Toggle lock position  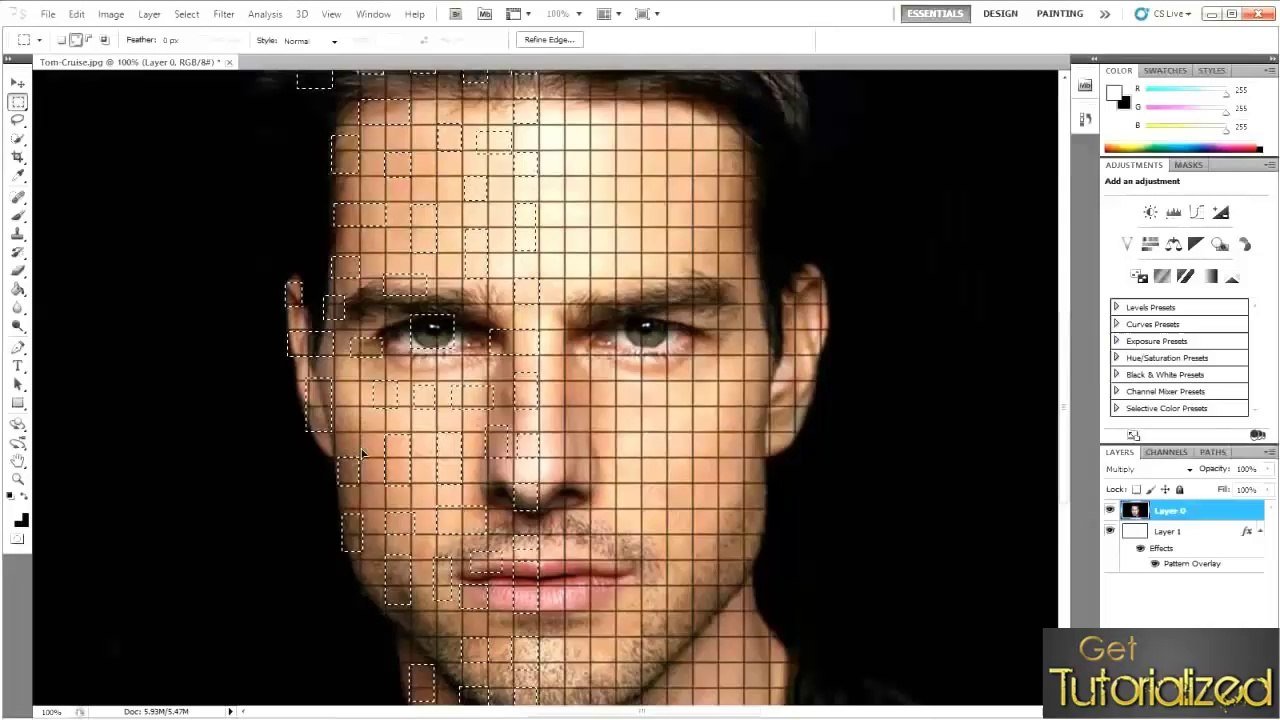pyautogui.click(x=1165, y=490)
